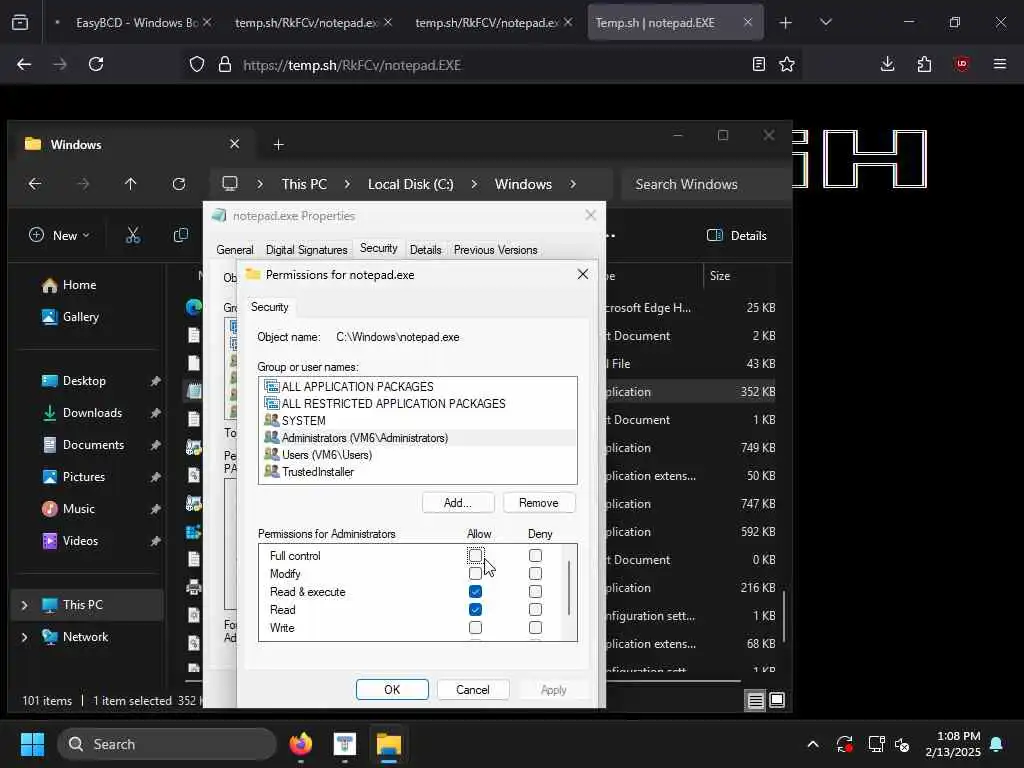Select Users (VM6\Users) entry
This screenshot has width=1024, height=768.
(x=417, y=455)
